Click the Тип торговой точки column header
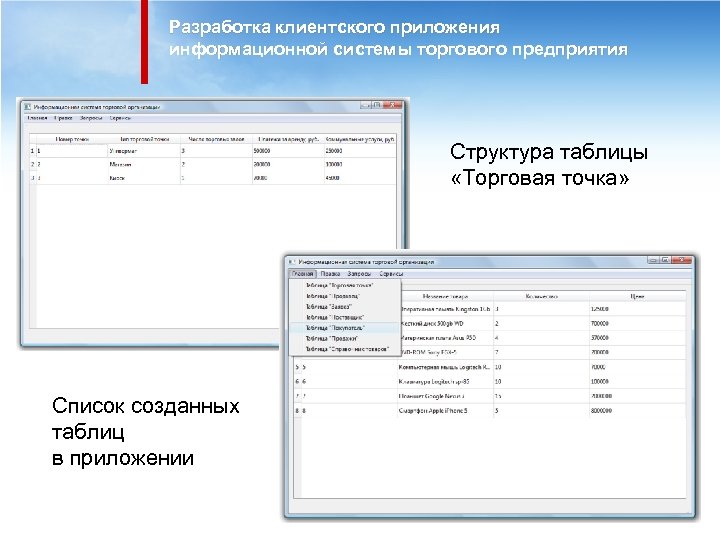Viewport: 720px width, 540px height. [144, 139]
